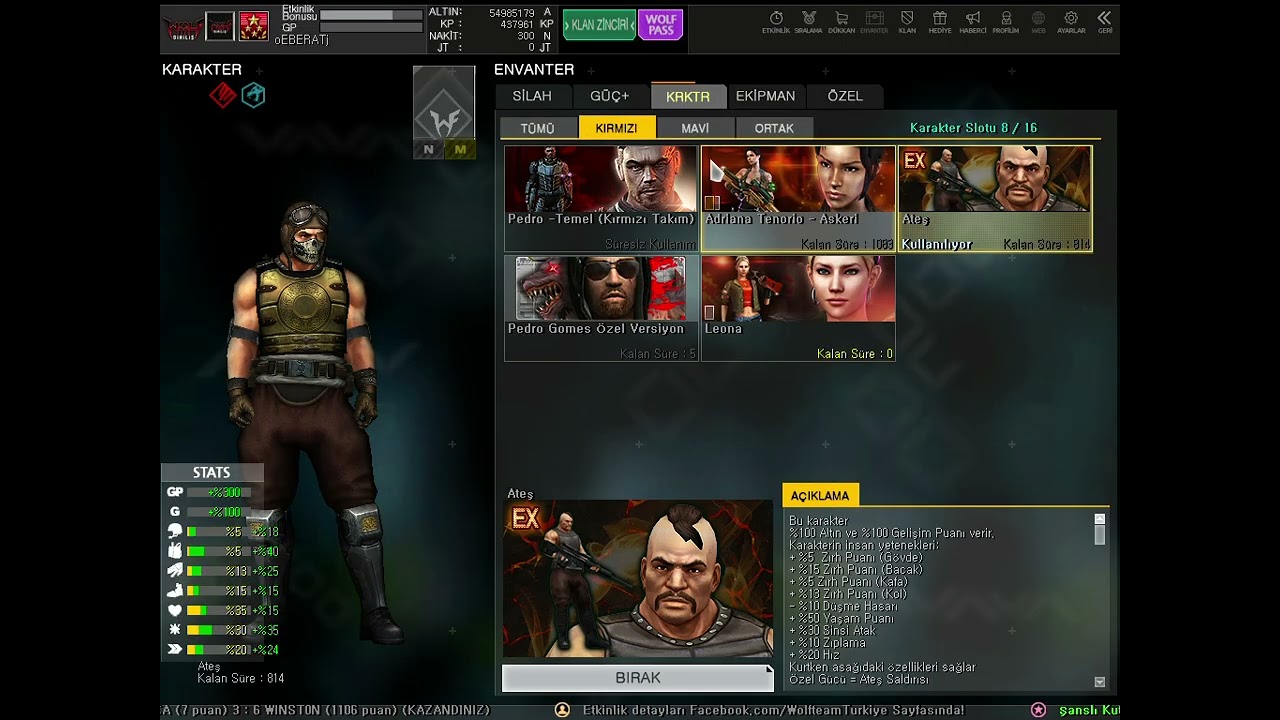Switch to the ÖZEL tab
1280x720 pixels.
coord(845,96)
